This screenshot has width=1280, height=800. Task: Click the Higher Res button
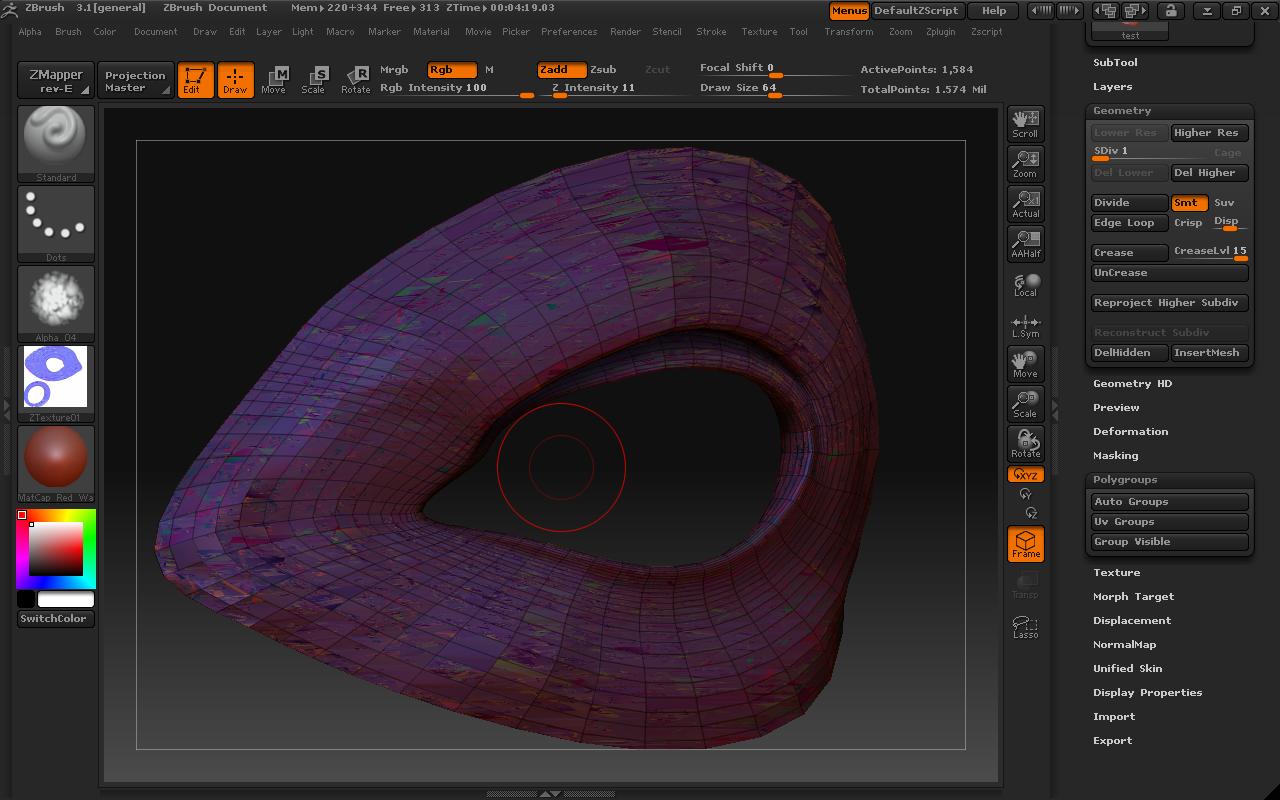tap(1210, 132)
